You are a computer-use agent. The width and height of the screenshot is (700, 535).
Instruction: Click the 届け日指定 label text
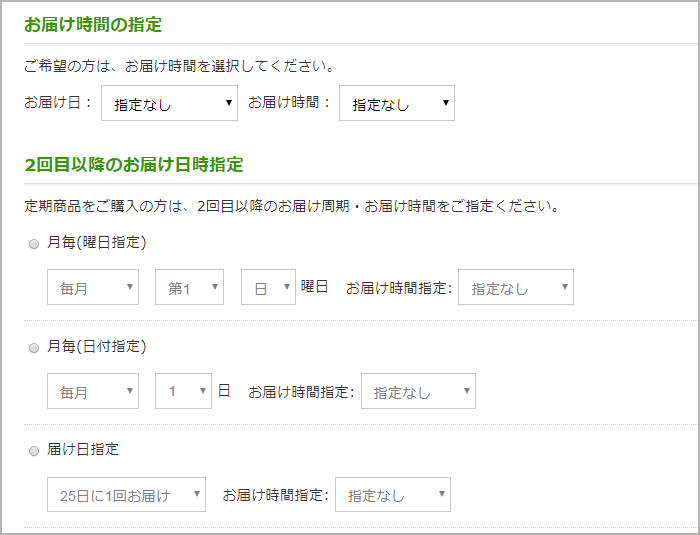(83, 449)
